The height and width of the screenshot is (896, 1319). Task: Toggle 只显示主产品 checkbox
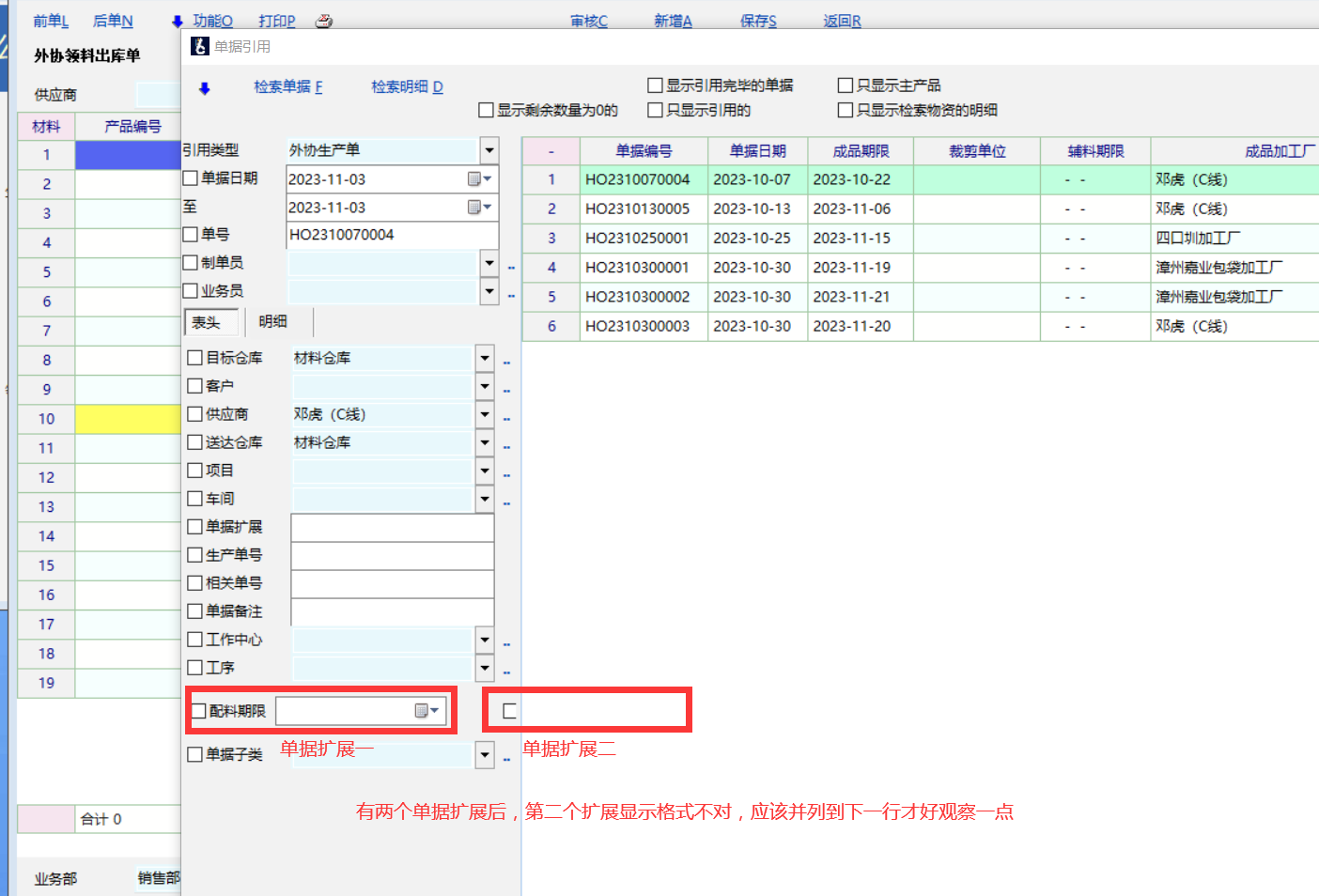click(846, 85)
